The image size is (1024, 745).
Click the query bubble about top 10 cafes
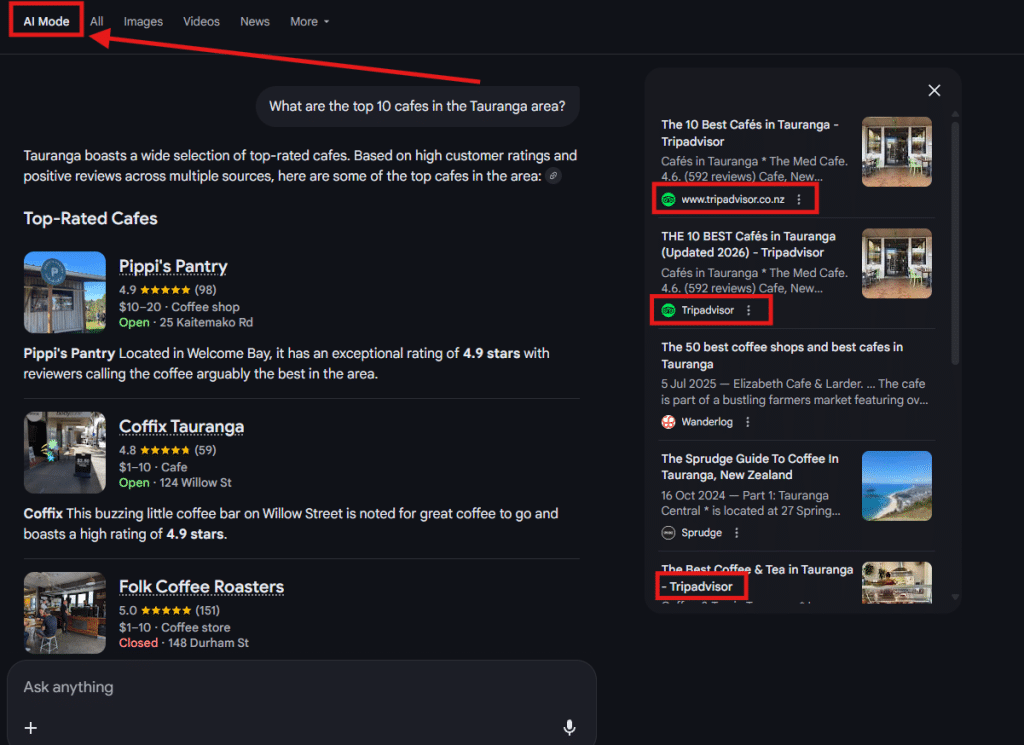click(x=417, y=106)
